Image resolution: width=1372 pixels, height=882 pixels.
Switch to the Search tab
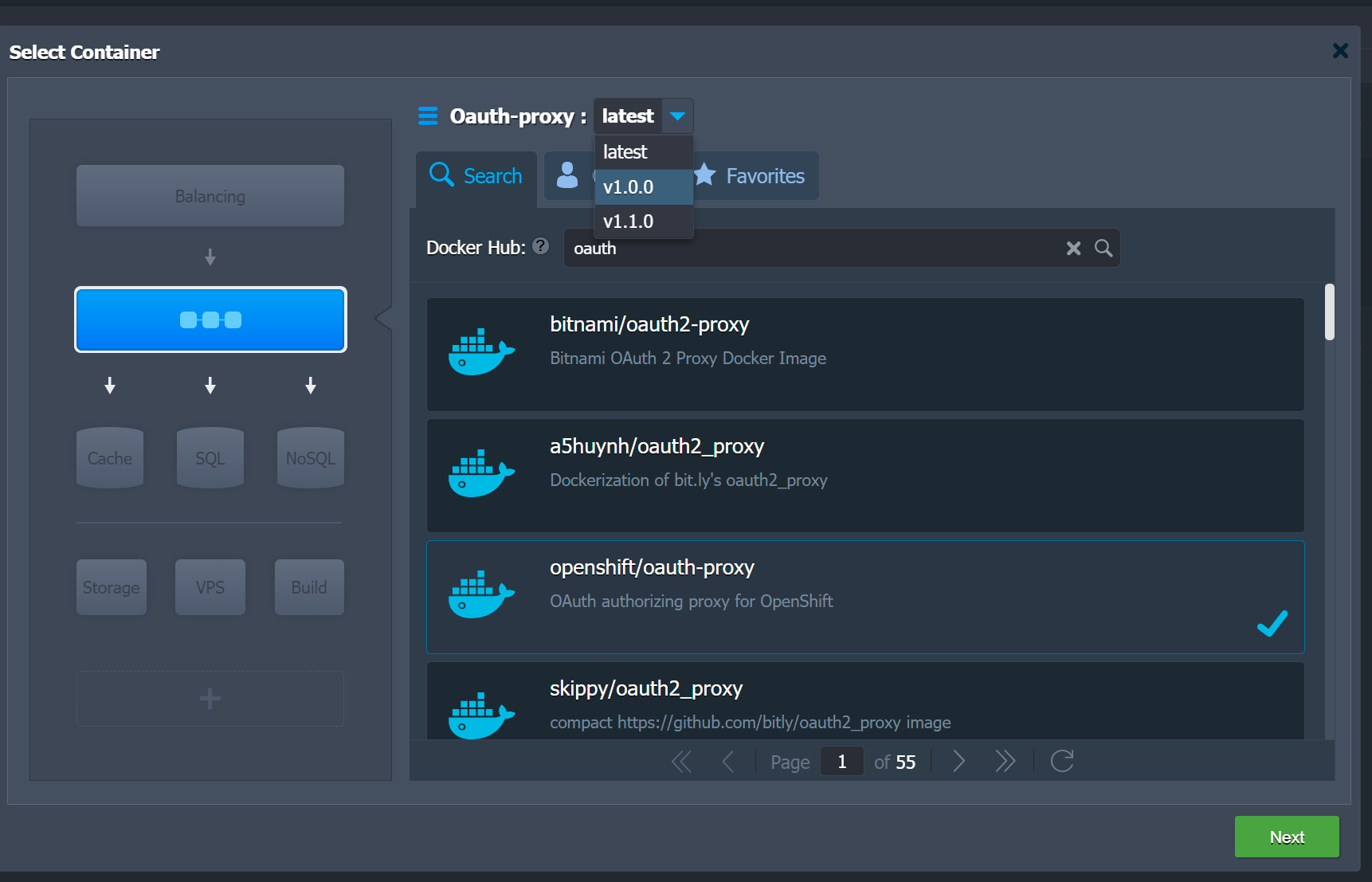tap(476, 176)
